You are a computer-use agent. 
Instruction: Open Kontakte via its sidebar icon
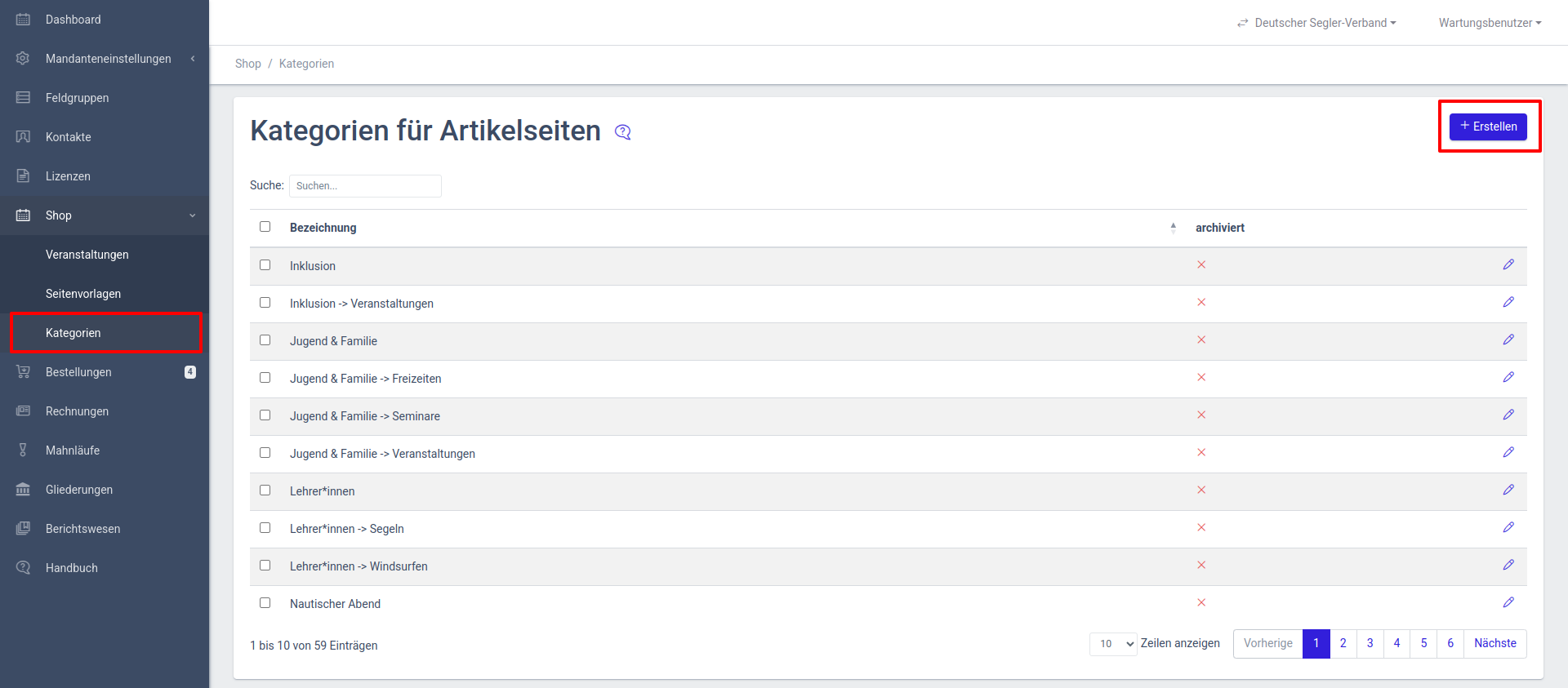23,137
